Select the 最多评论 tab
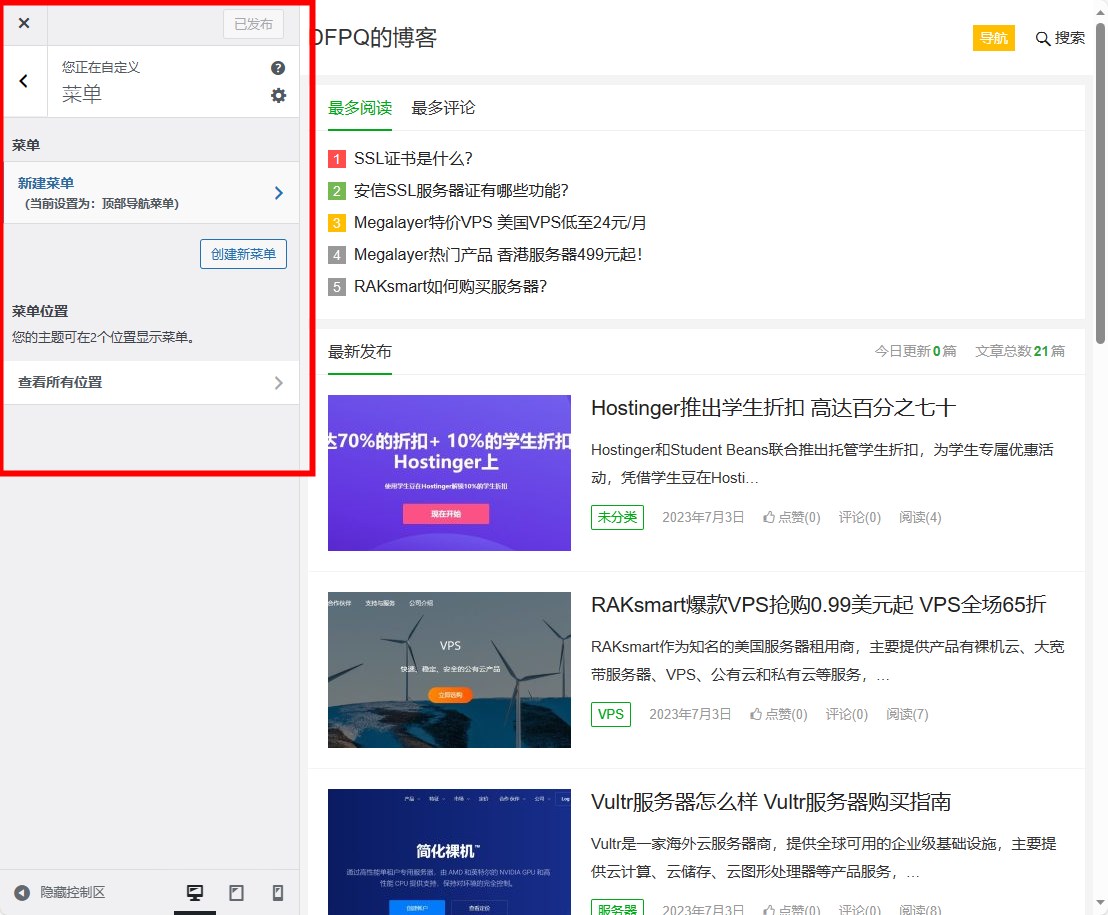Viewport: 1108px width, 915px height. pyautogui.click(x=443, y=108)
